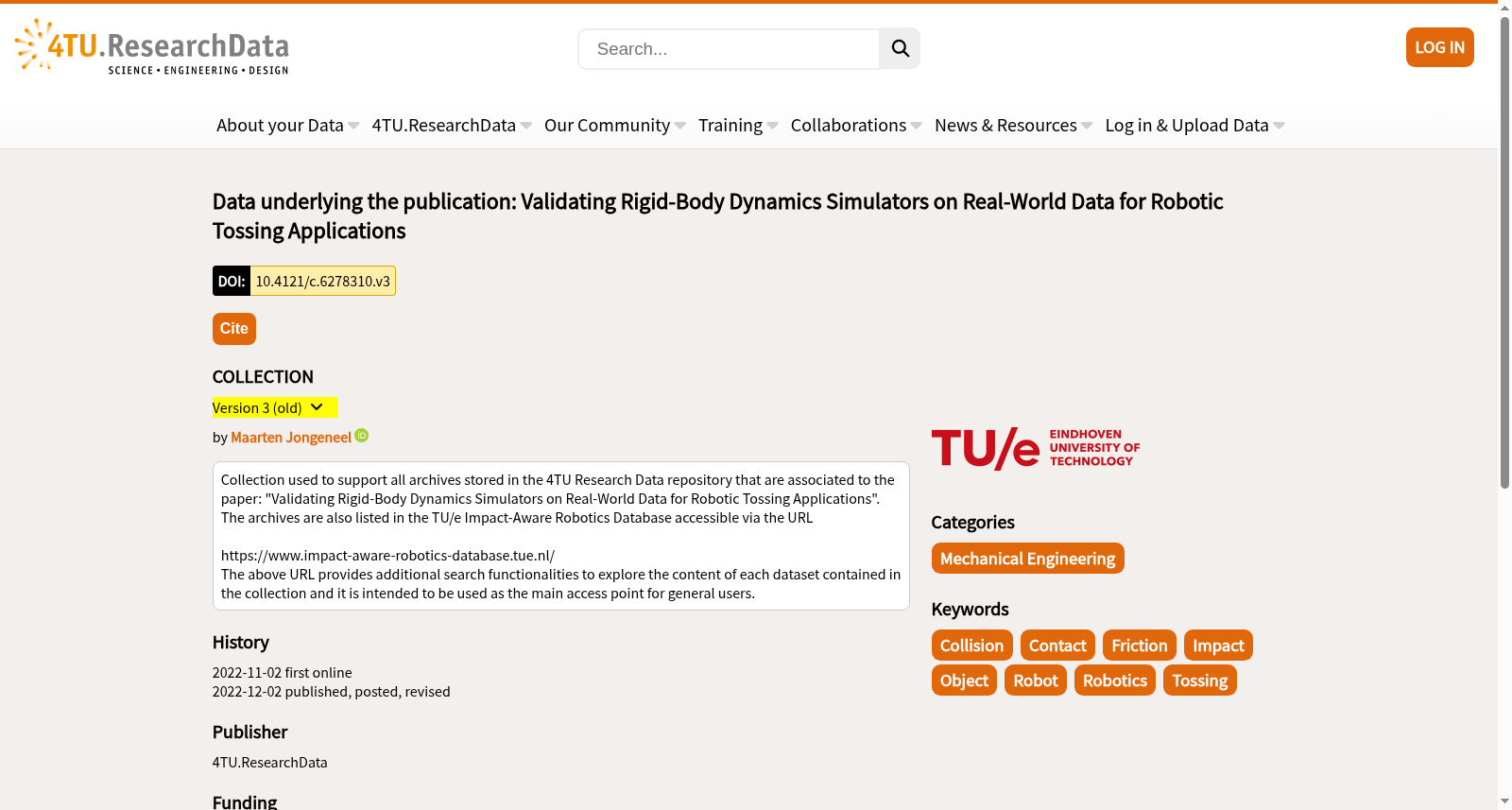This screenshot has height=810, width=1512.
Task: Expand arrow next to Collaborations
Action: (917, 126)
